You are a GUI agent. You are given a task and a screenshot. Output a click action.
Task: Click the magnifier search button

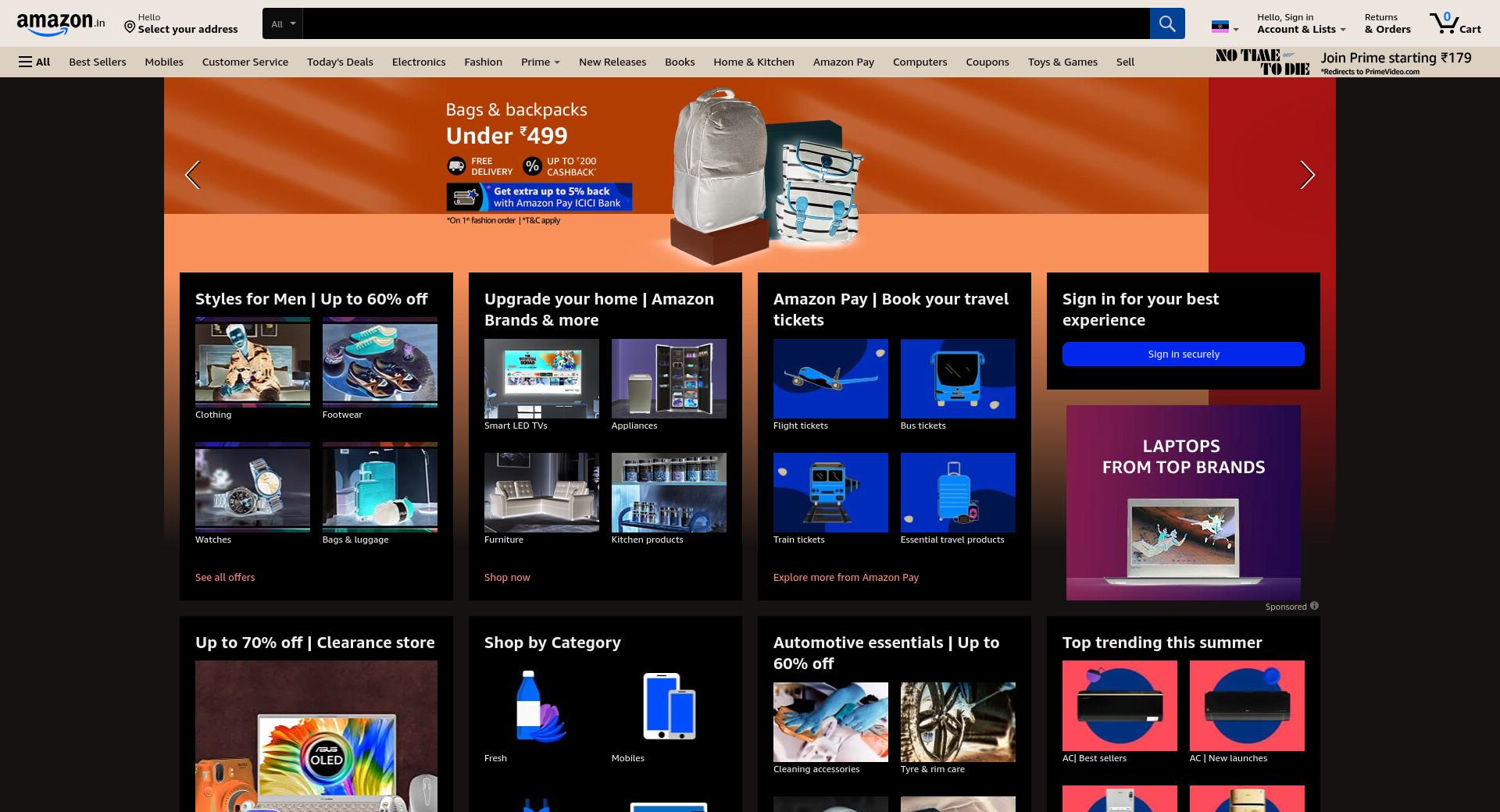pos(1167,23)
